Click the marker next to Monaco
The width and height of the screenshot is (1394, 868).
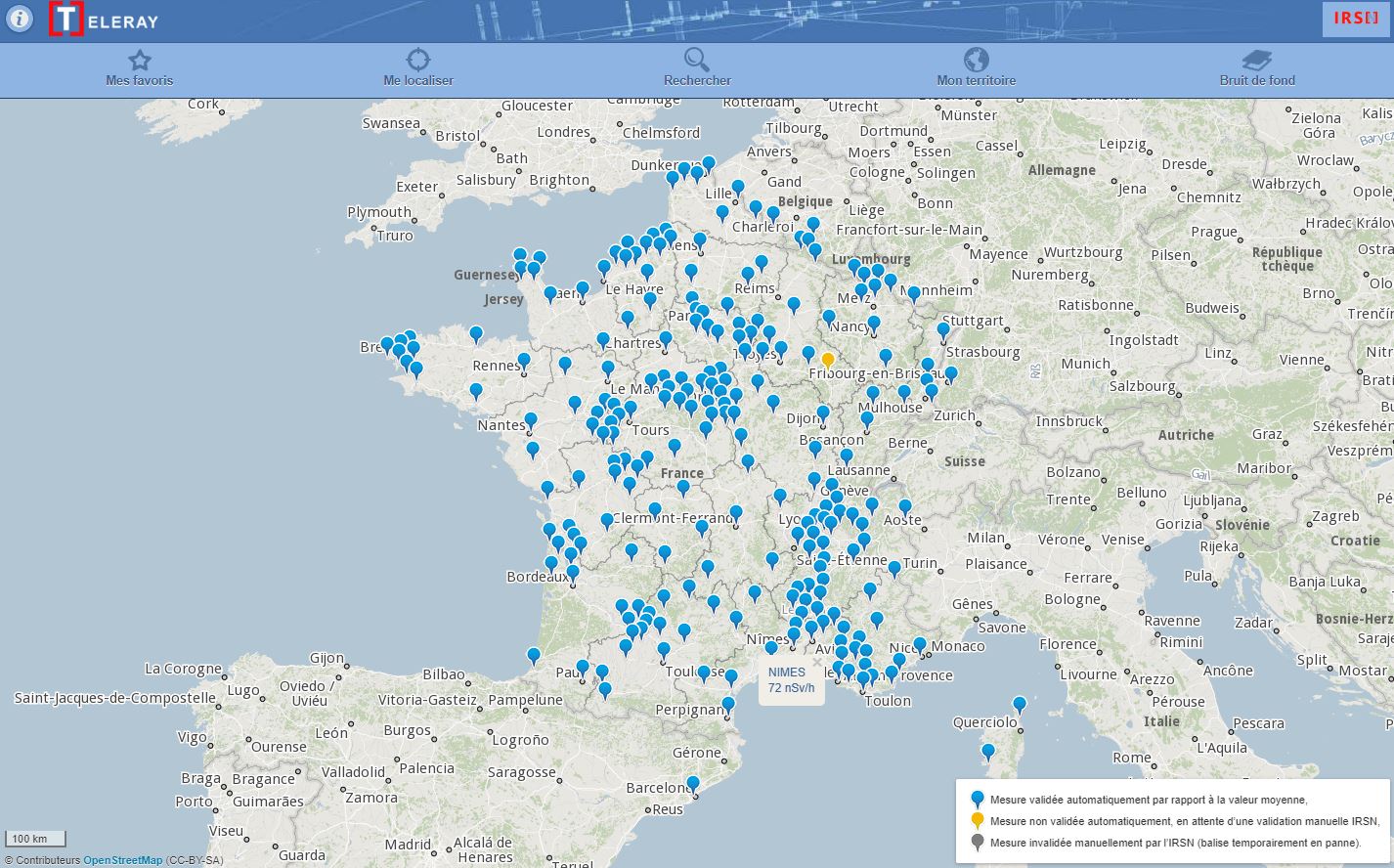920,644
